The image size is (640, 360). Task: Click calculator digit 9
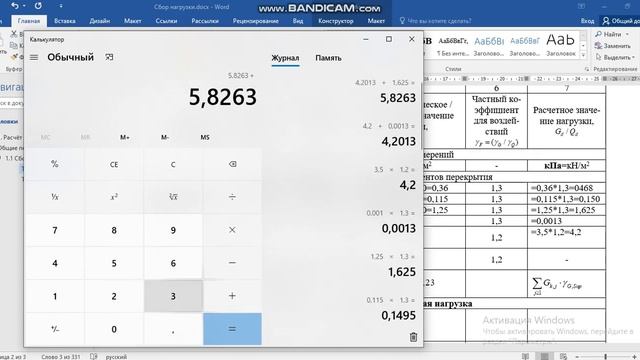click(173, 230)
